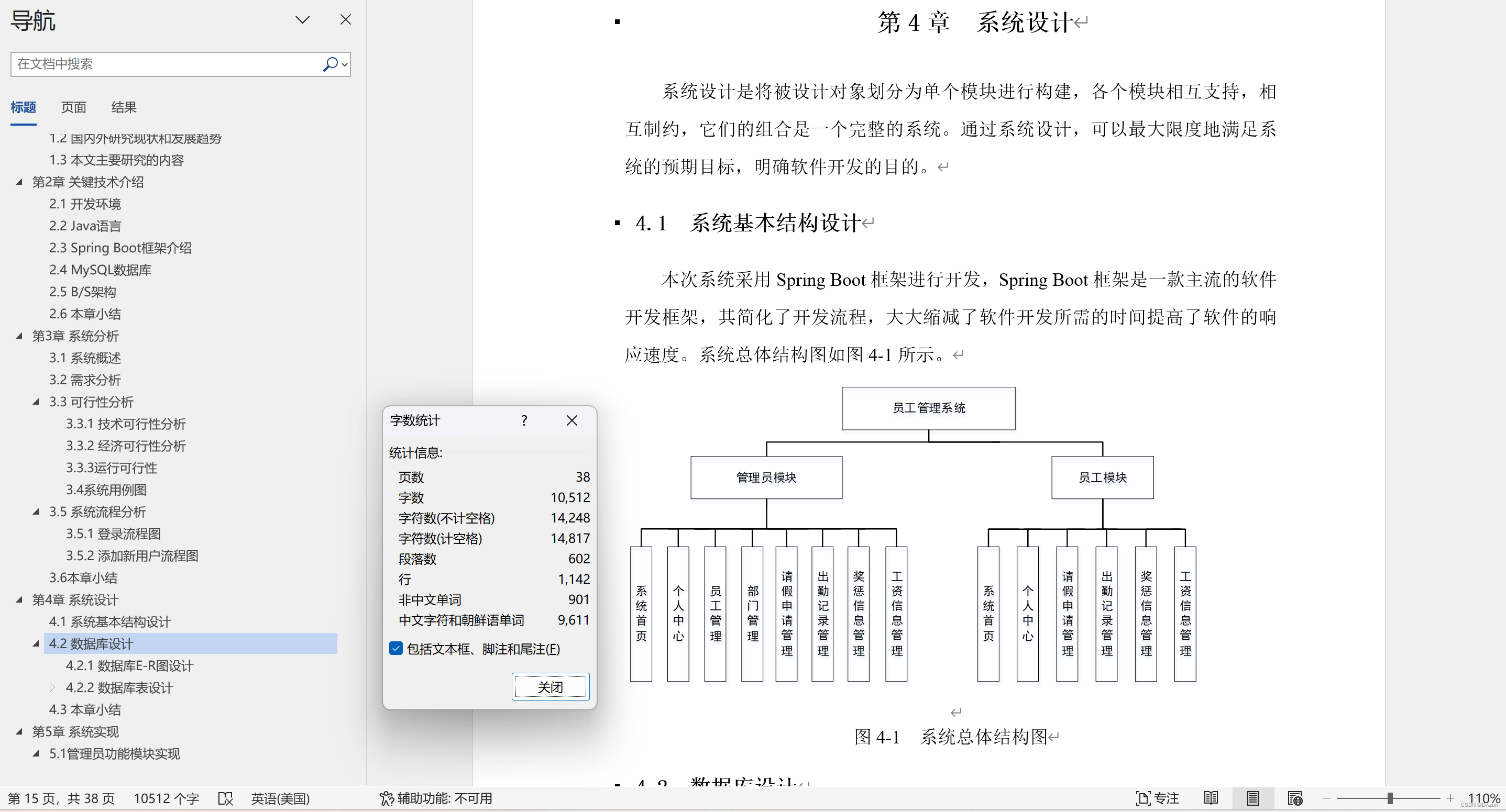Click language indicator 英语(美国)
The image size is (1506, 812).
pos(280,798)
